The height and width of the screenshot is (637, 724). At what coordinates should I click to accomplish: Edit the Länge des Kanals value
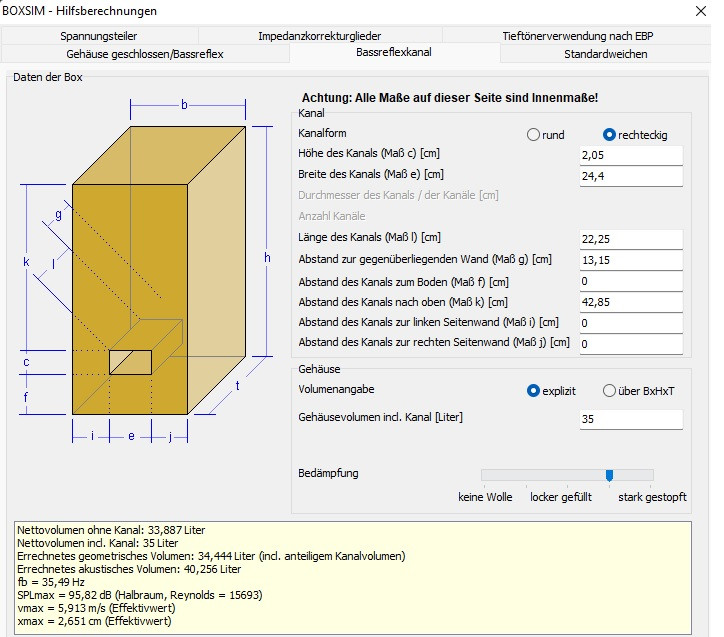coord(631,239)
